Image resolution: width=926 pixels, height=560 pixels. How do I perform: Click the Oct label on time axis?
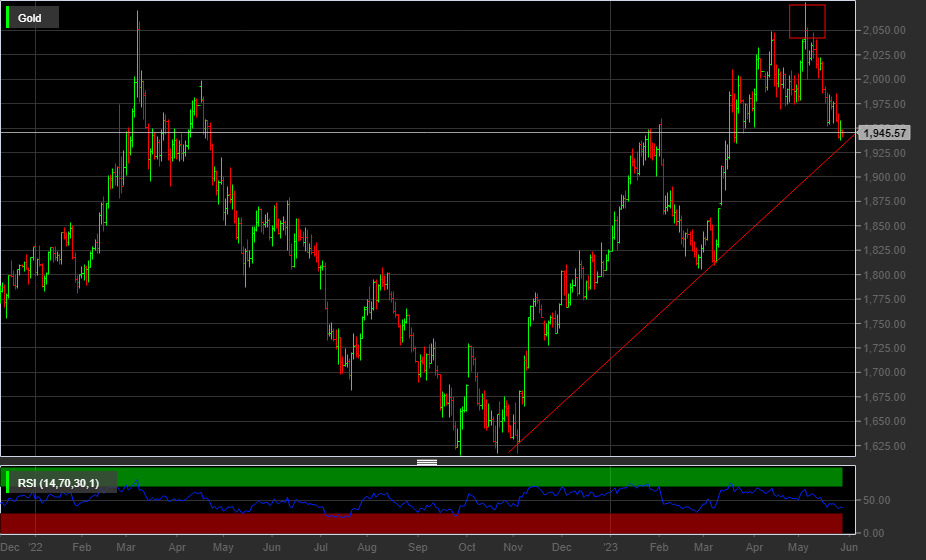[467, 548]
